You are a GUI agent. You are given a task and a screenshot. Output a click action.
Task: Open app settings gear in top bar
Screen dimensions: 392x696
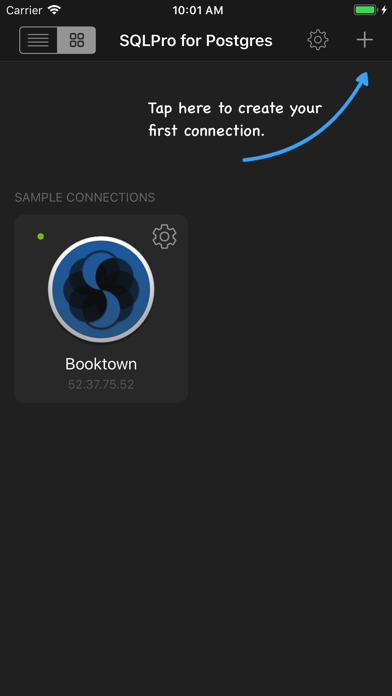coord(318,40)
